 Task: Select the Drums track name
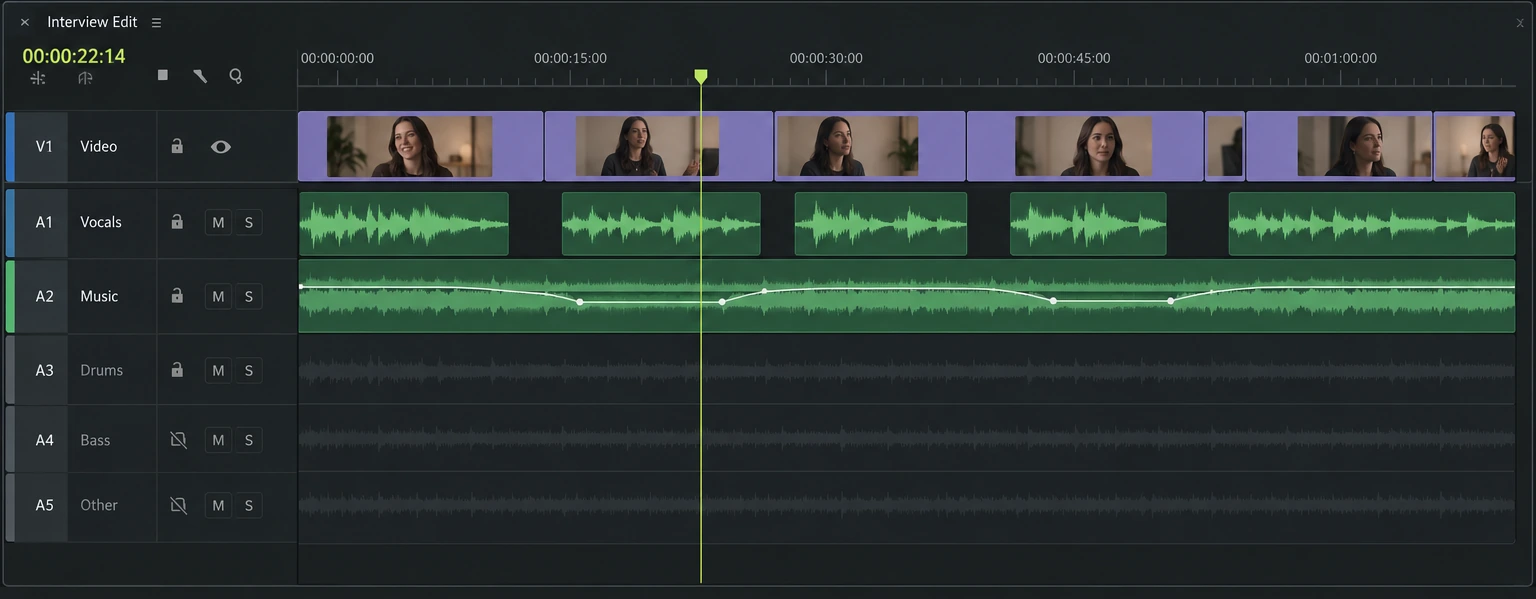point(102,370)
